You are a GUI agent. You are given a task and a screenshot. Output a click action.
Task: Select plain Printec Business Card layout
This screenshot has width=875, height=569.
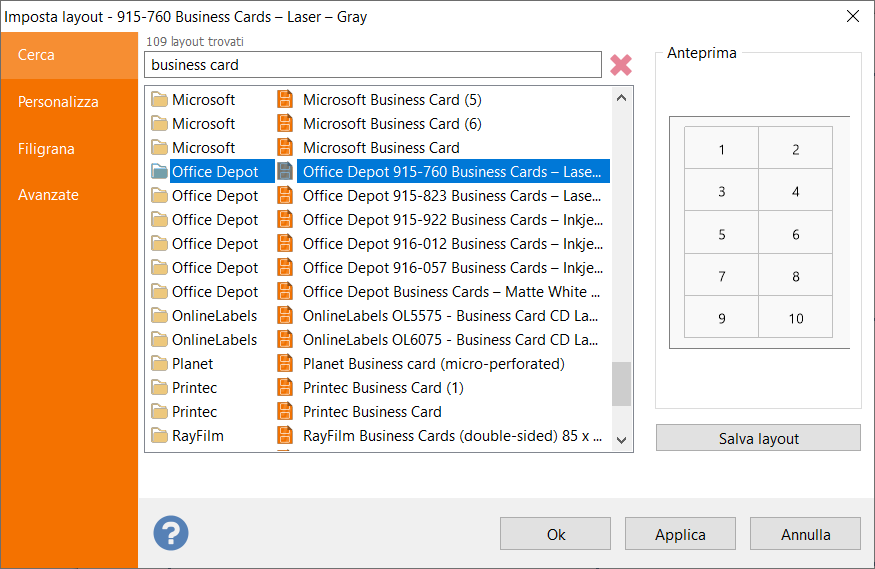[x=372, y=412]
